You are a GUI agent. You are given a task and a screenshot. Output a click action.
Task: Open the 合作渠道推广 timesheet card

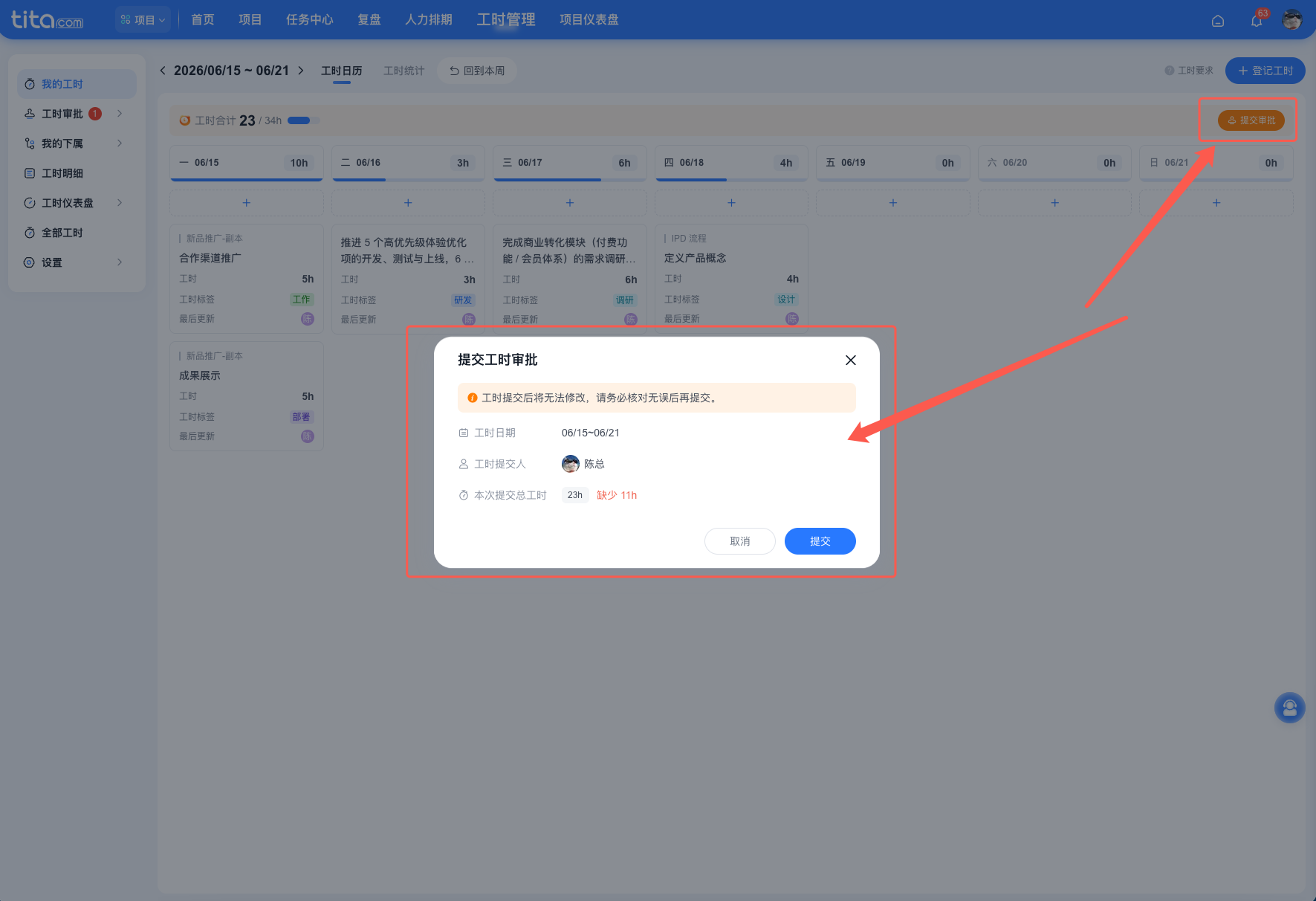(x=247, y=279)
